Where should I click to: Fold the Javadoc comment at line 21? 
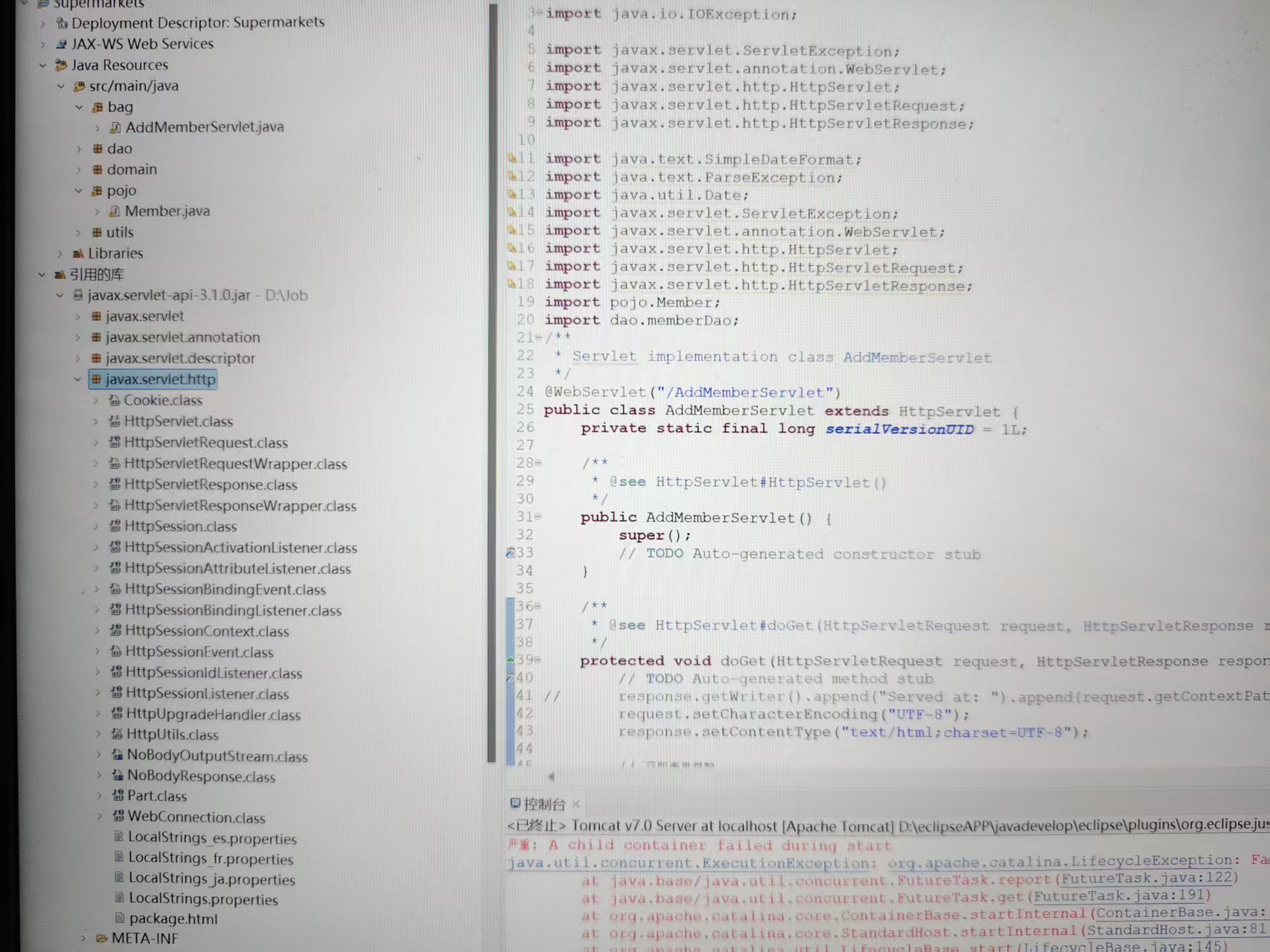click(x=539, y=337)
